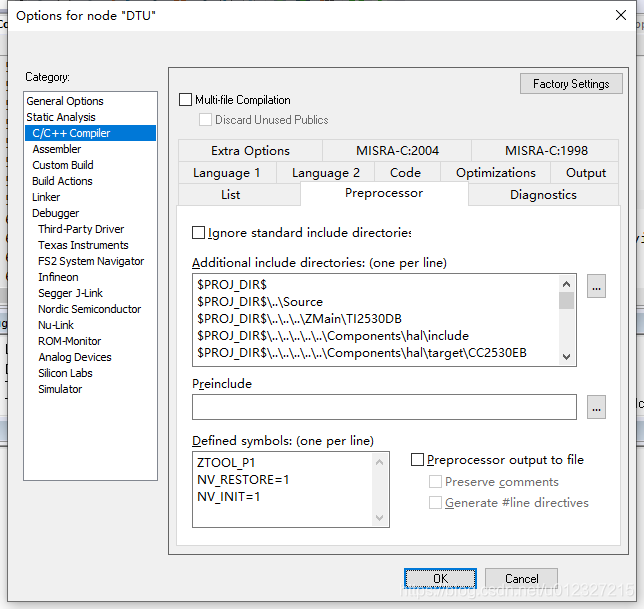Screen dimensions: 644x609
Task: Click the Factory Settings button
Action: (571, 84)
